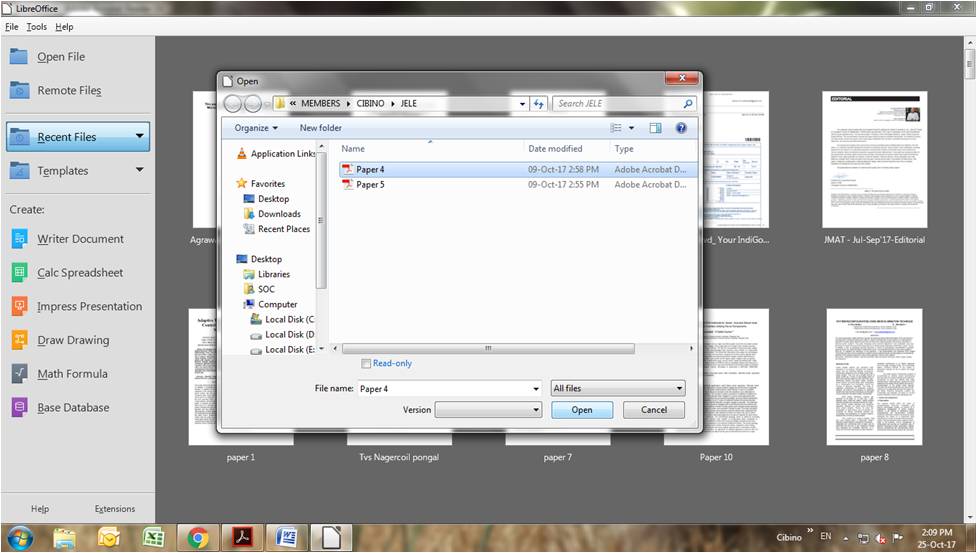Click the Open File folder icon
Viewport: 977px width, 553px height.
point(19,57)
